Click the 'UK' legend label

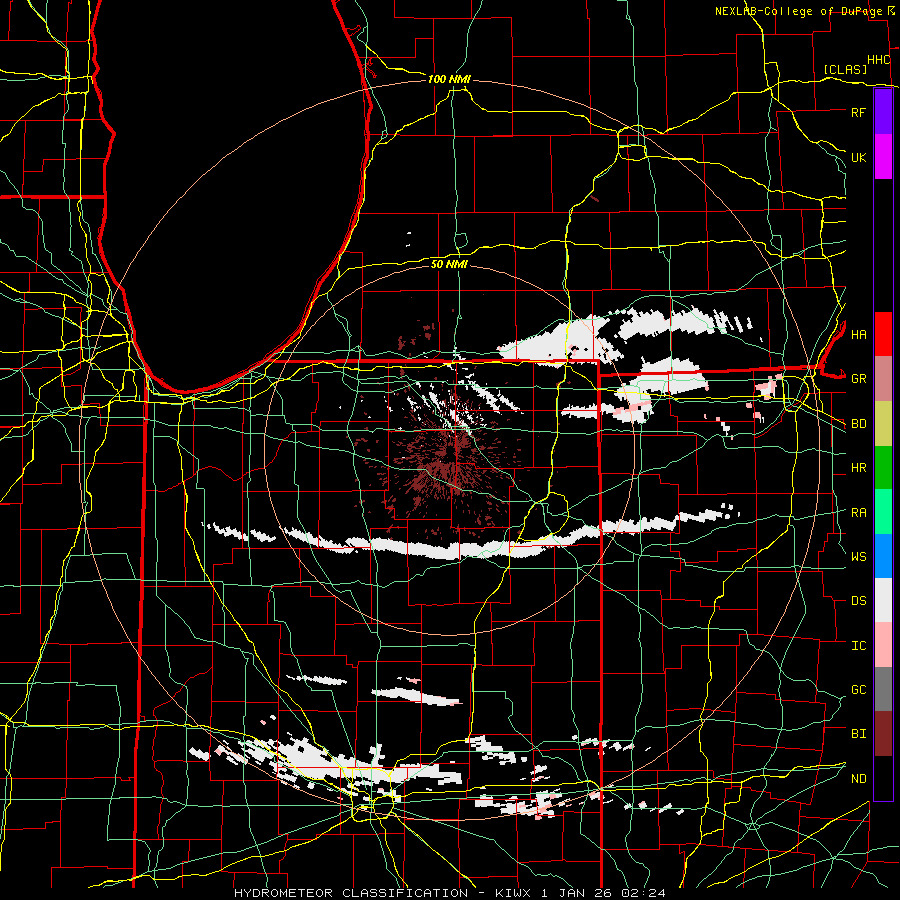(x=858, y=158)
